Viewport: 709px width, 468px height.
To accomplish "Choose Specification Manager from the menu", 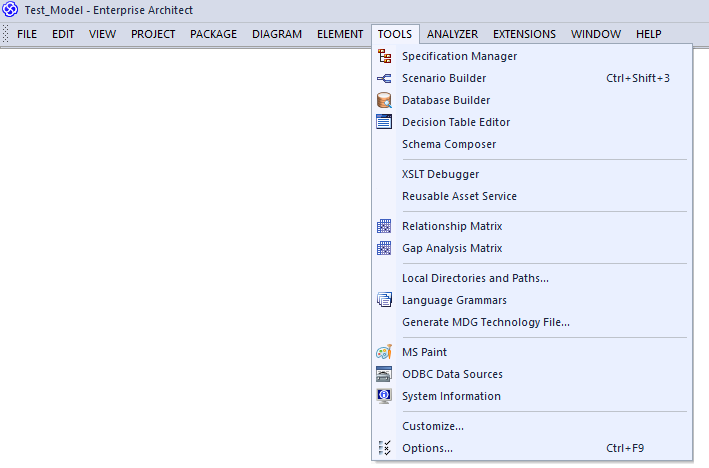I will click(532, 56).
